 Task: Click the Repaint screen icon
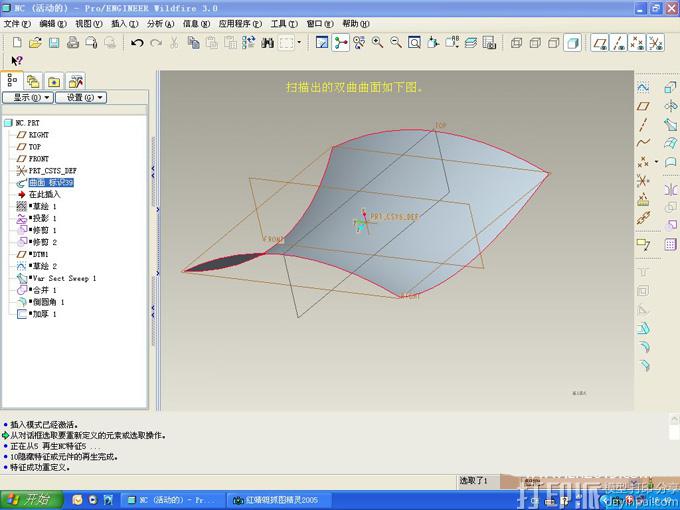pos(322,42)
